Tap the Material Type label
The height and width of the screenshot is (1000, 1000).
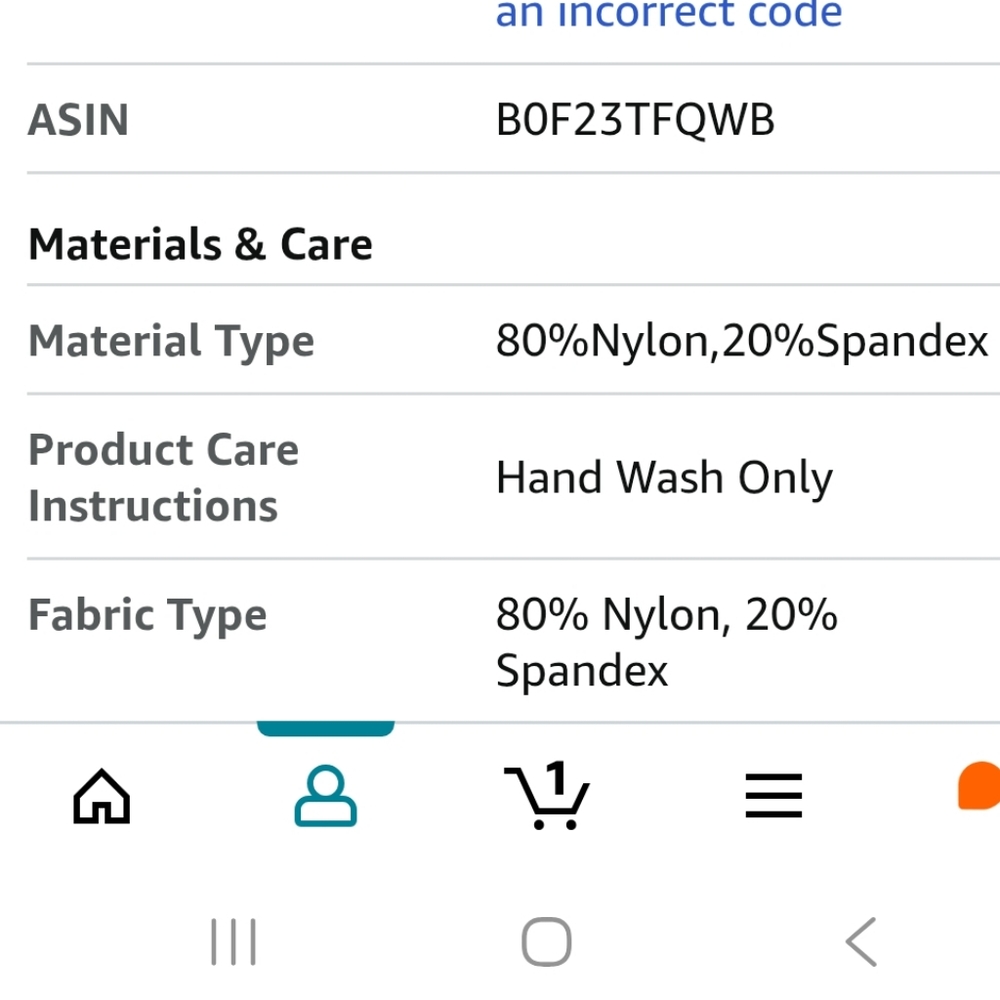[171, 341]
